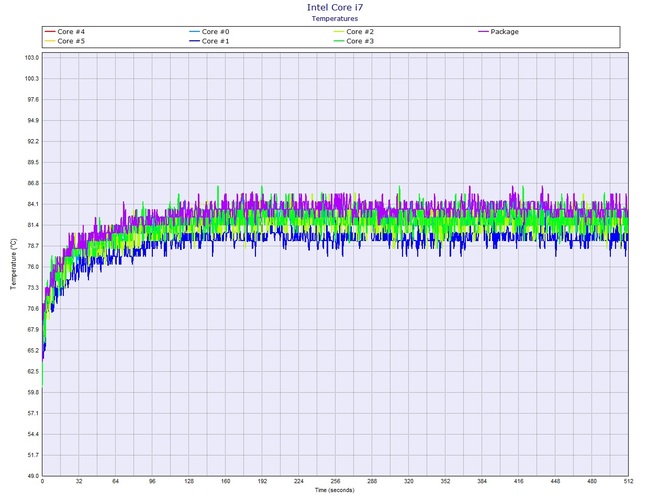Click the Time (seconds) axis label
This screenshot has height=502, width=670.
335,490
